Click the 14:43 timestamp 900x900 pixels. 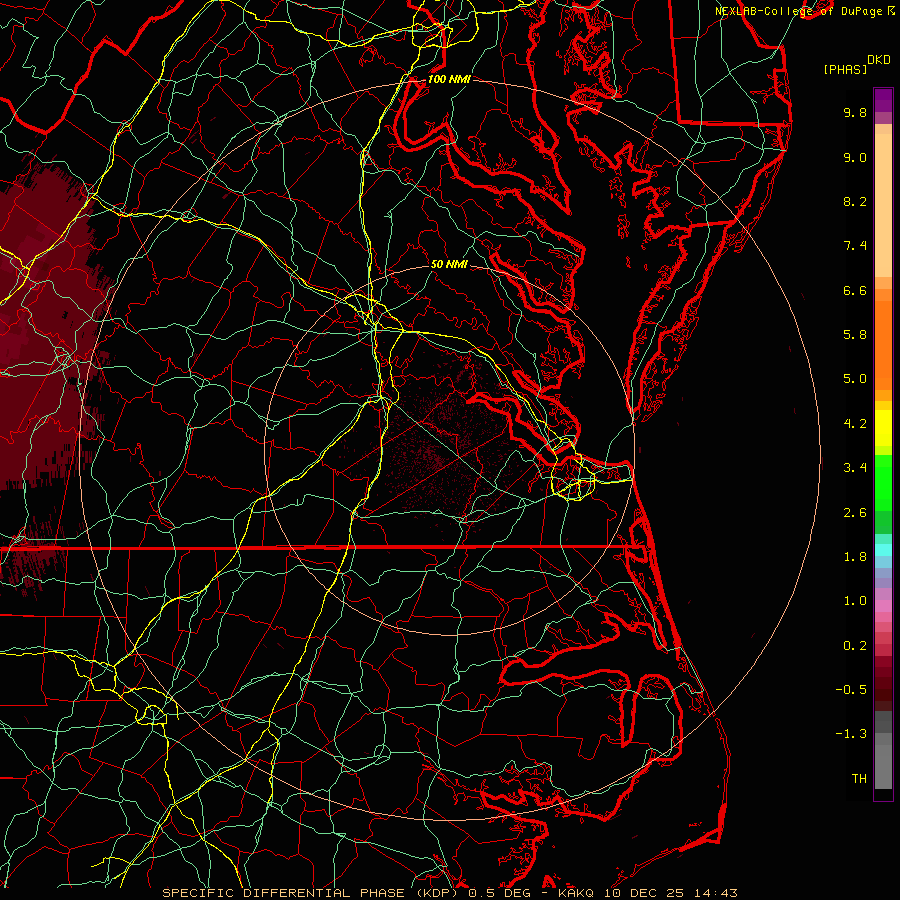[715, 893]
